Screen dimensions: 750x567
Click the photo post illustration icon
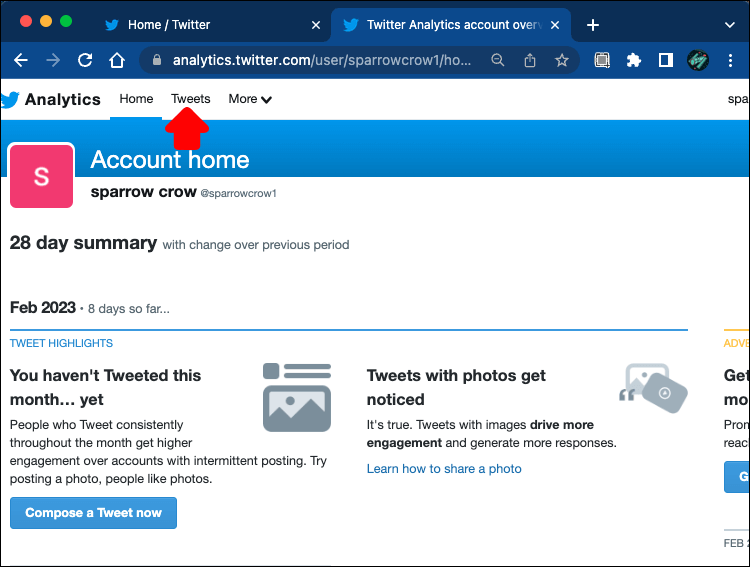(x=297, y=397)
